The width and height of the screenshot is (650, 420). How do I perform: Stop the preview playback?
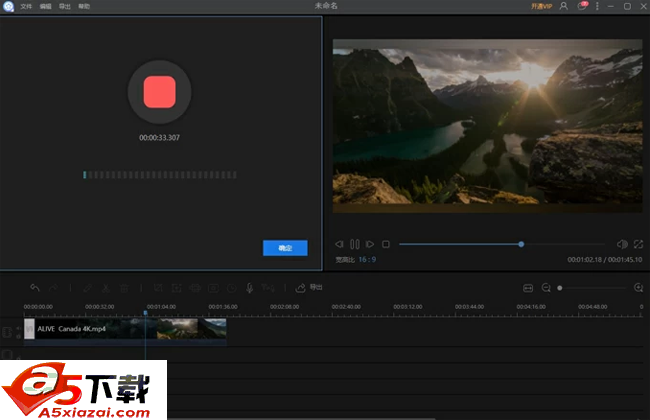pyautogui.click(x=385, y=244)
